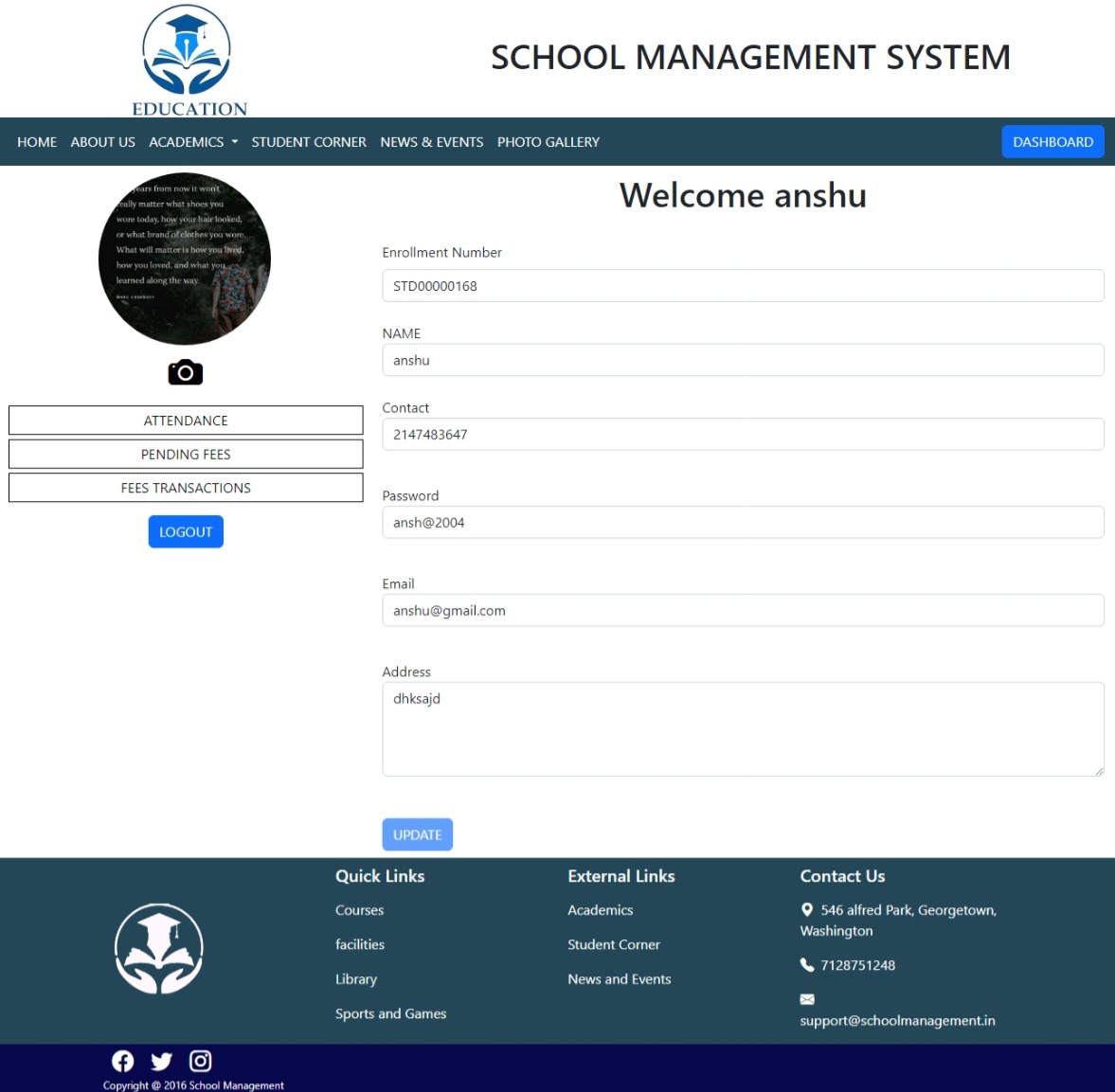Screen dimensions: 1115x1092
Task: Click the camera icon to change profile photo
Action: tap(185, 371)
